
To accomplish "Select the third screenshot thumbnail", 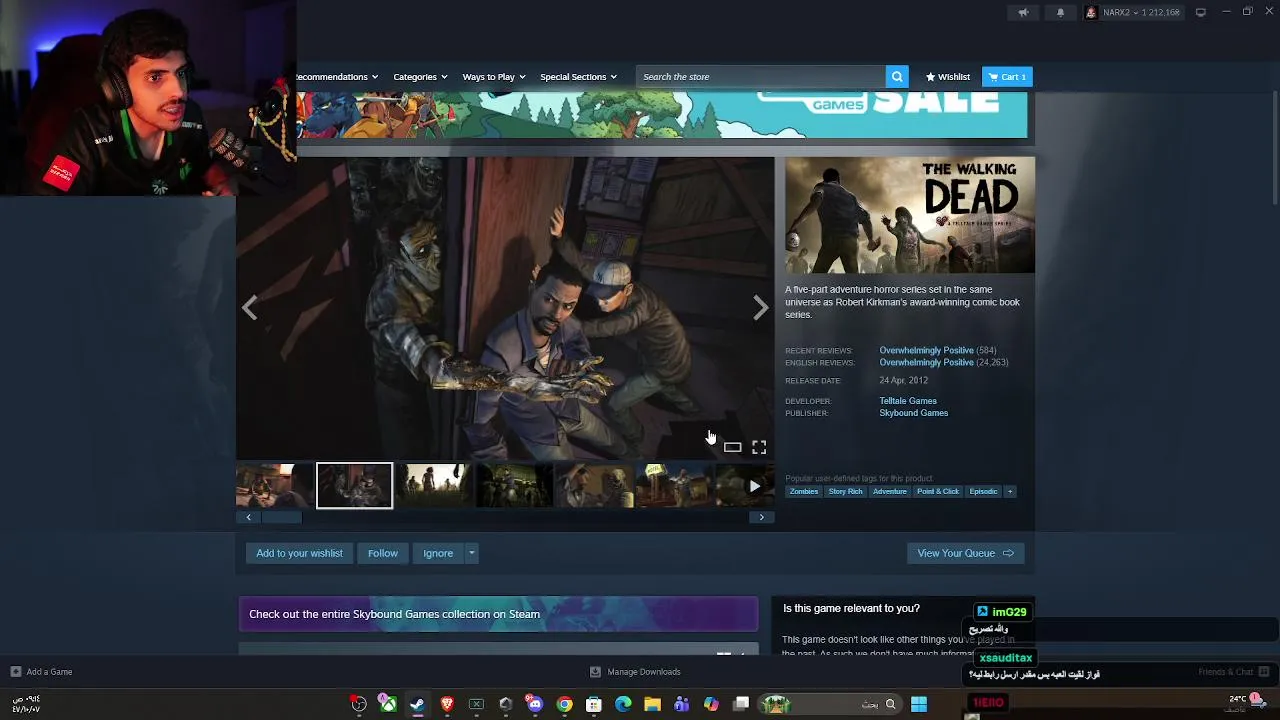I will [435, 485].
